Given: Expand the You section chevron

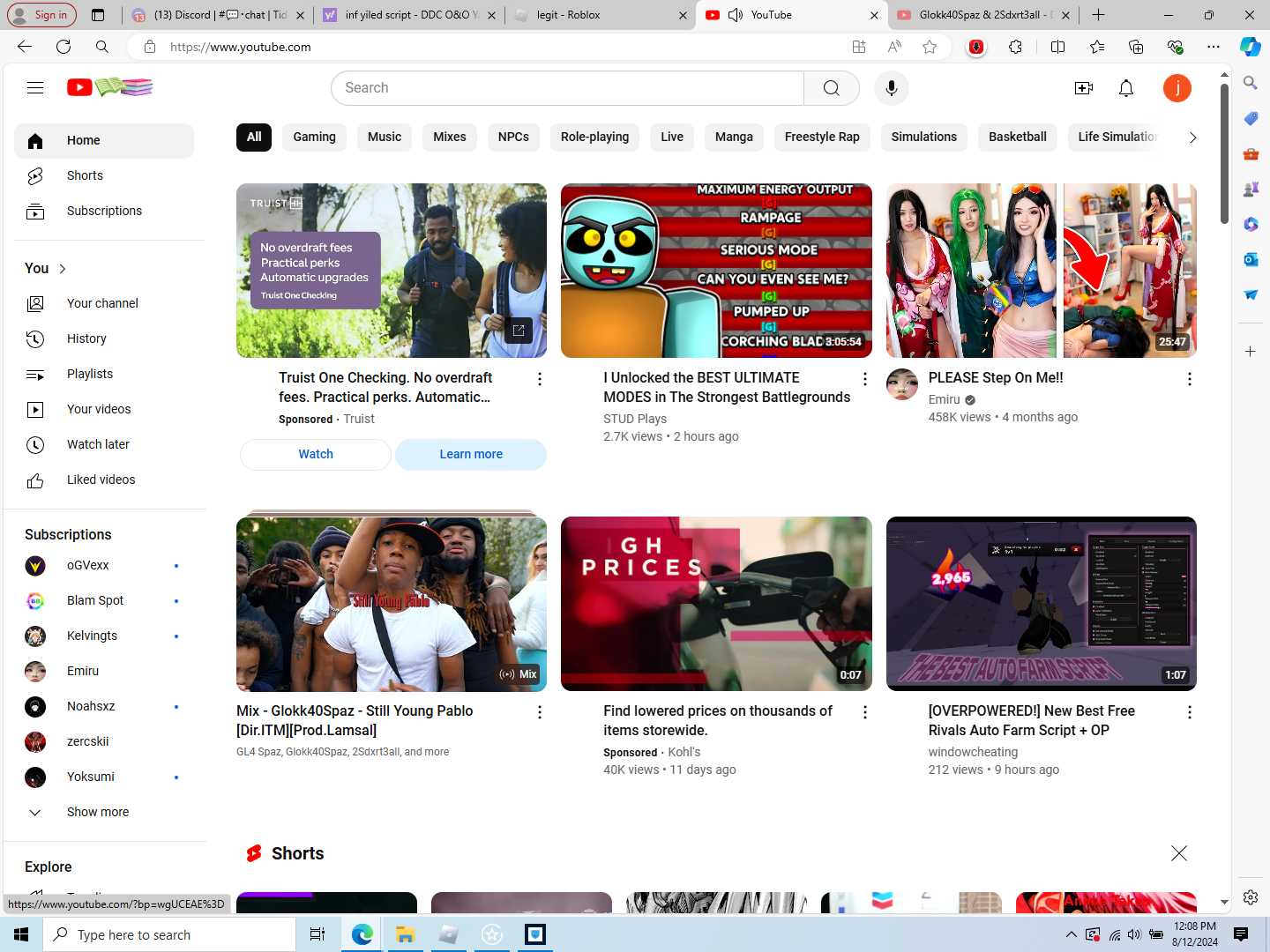Looking at the screenshot, I should tap(63, 269).
